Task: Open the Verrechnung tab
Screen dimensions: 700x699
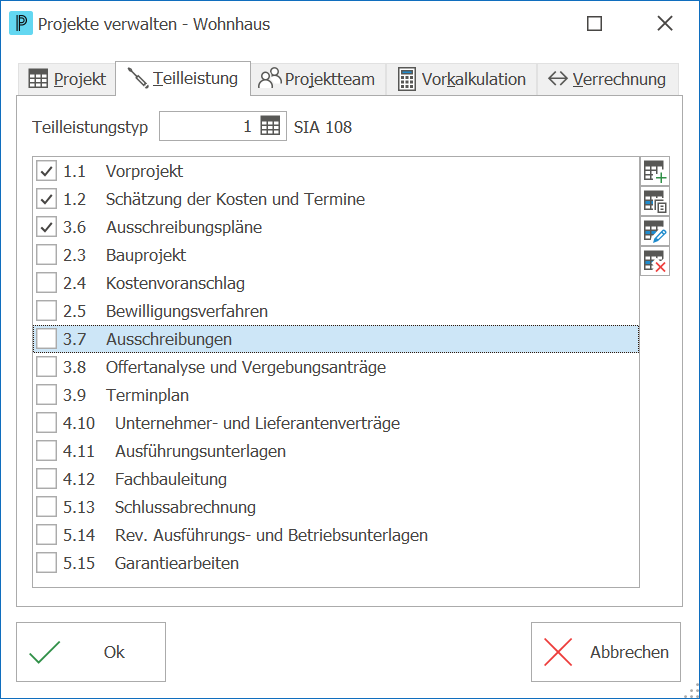Action: pos(608,79)
